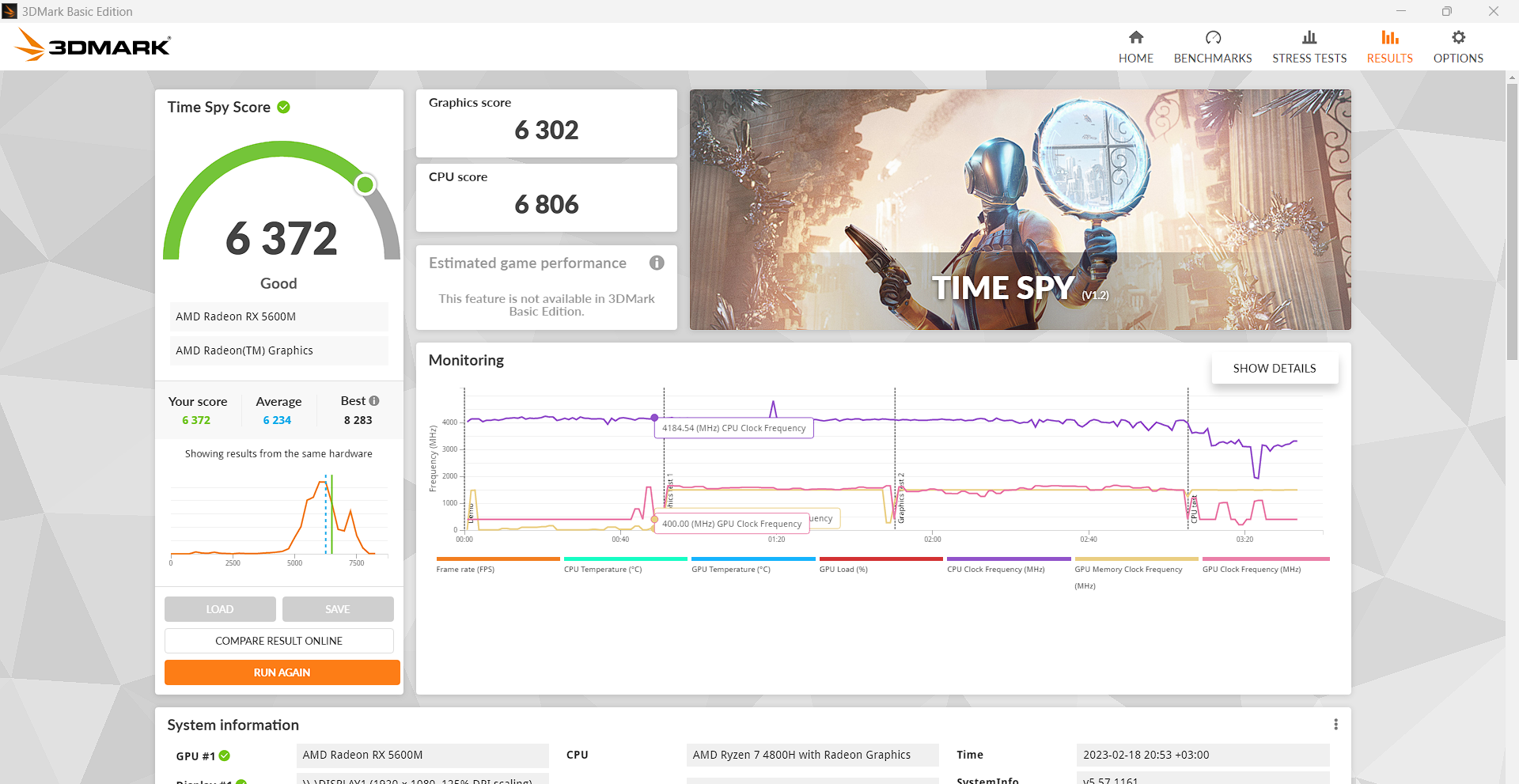Screen dimensions: 1519x784
Task: Click the CPU Clock Frequency data point on chart
Action: (654, 417)
